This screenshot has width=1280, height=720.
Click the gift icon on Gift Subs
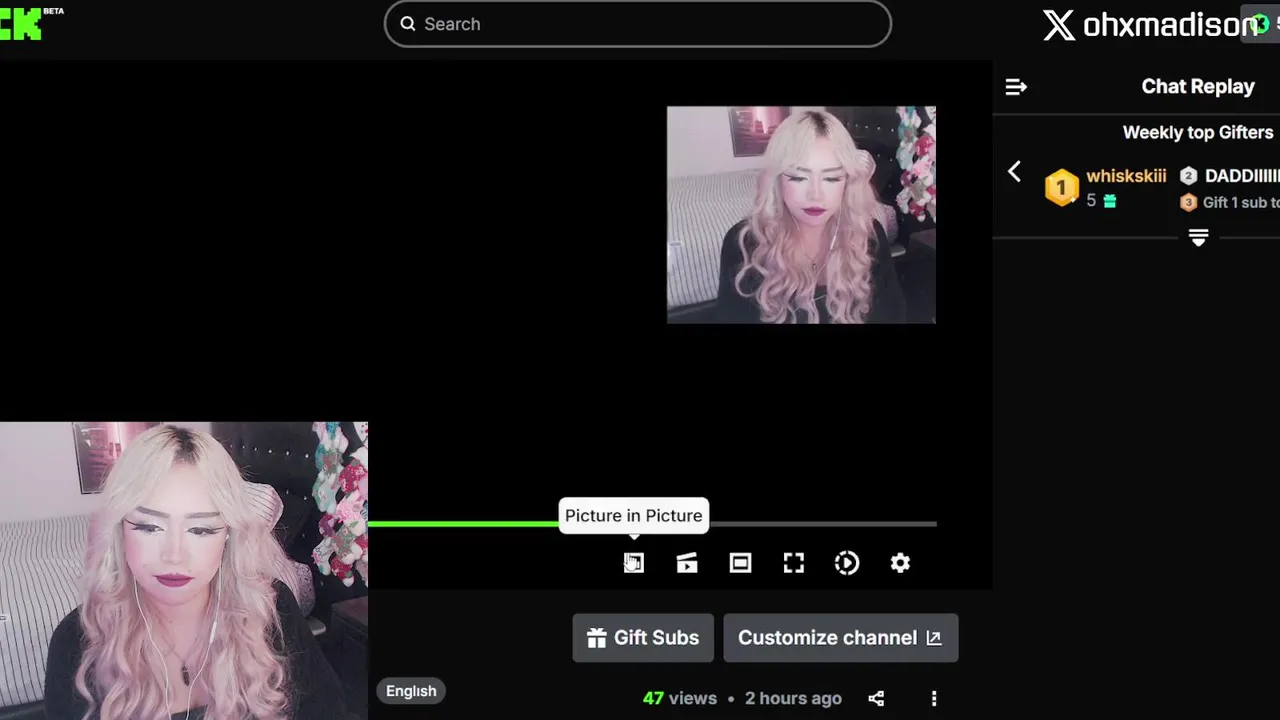[597, 638]
